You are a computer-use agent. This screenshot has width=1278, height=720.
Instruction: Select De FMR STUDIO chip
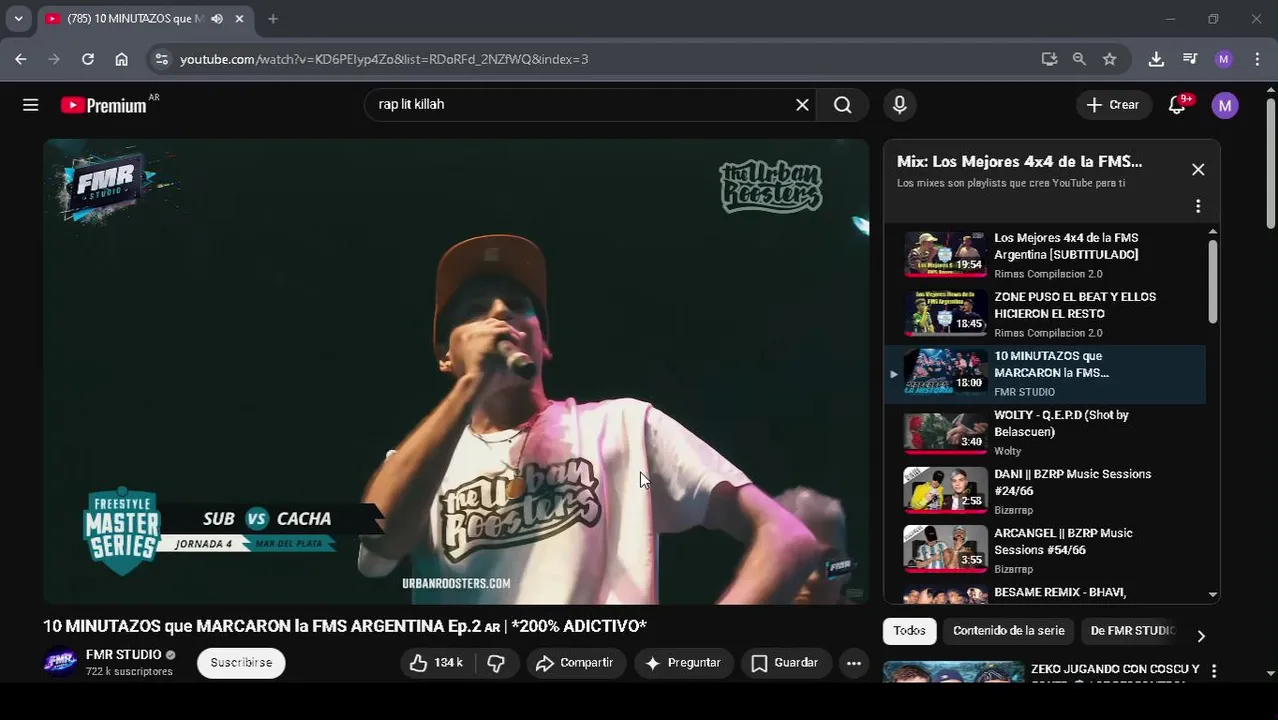click(1132, 631)
